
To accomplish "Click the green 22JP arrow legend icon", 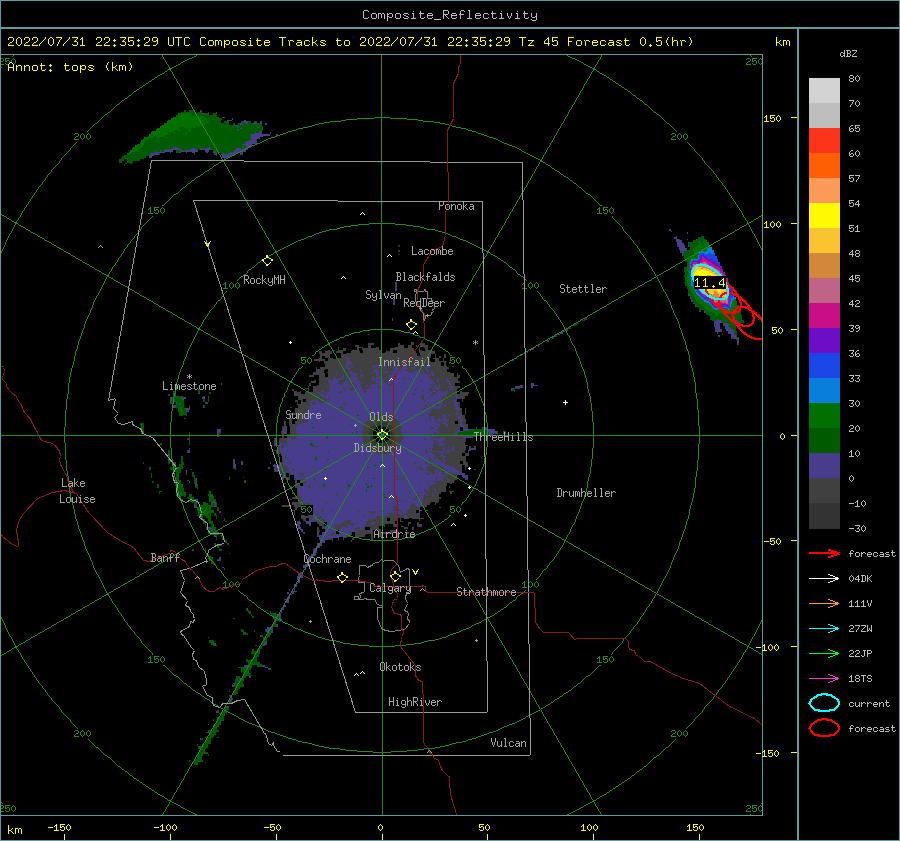I will 824,653.
